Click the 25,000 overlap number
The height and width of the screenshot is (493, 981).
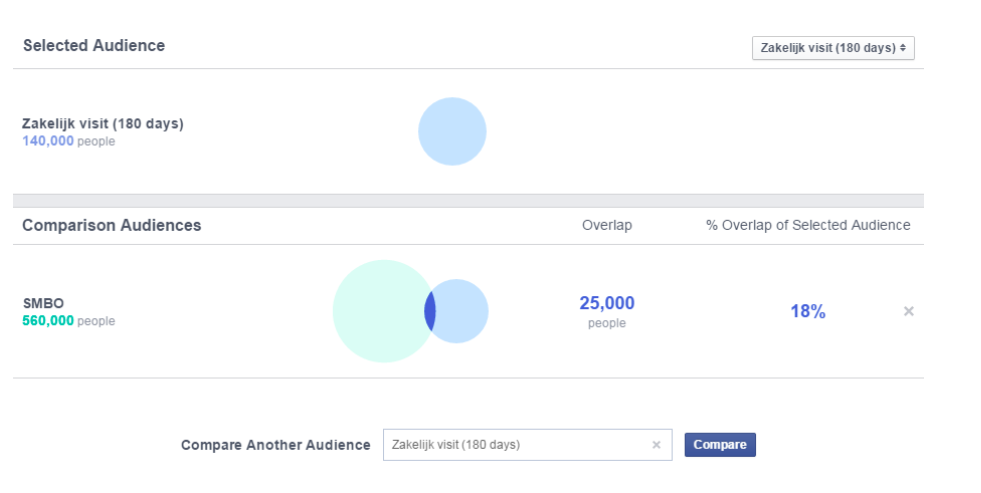(x=606, y=303)
